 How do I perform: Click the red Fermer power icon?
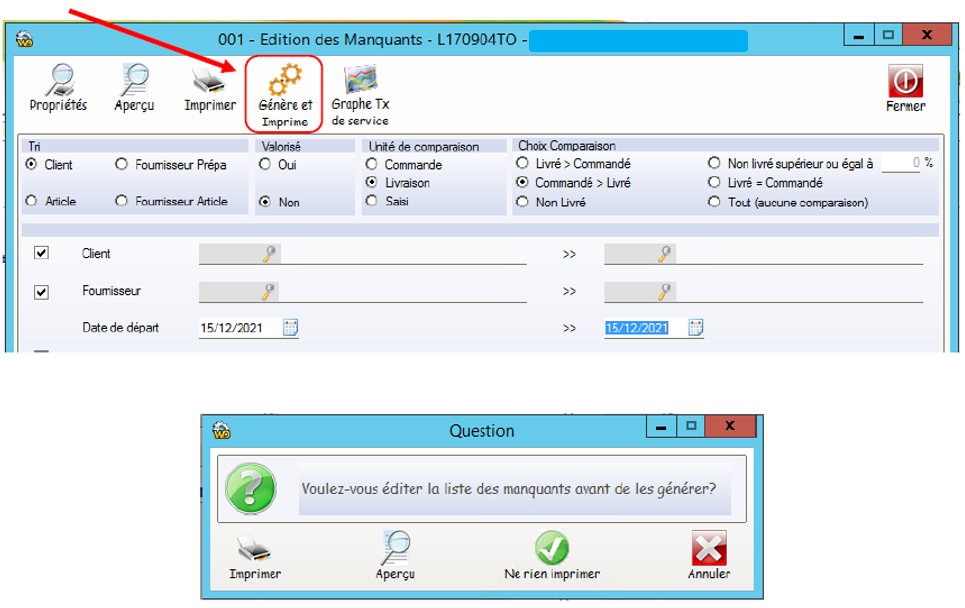pyautogui.click(x=905, y=81)
